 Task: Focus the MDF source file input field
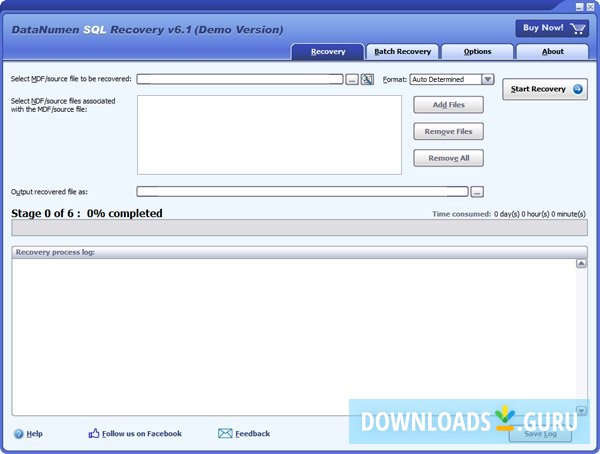[x=240, y=79]
